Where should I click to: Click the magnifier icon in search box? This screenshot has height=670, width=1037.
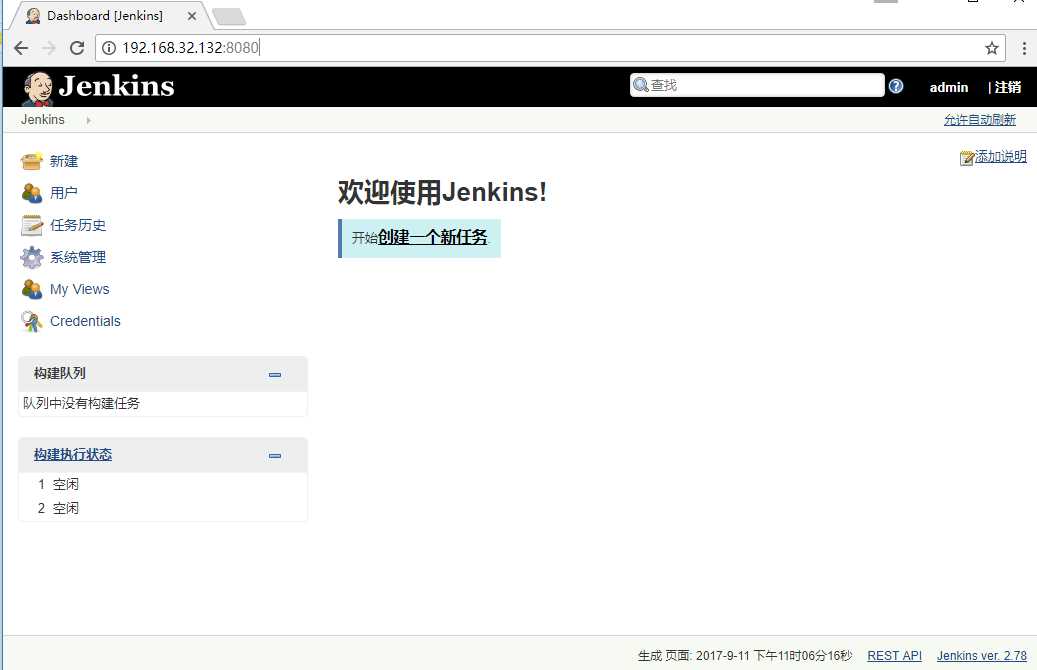[641, 85]
